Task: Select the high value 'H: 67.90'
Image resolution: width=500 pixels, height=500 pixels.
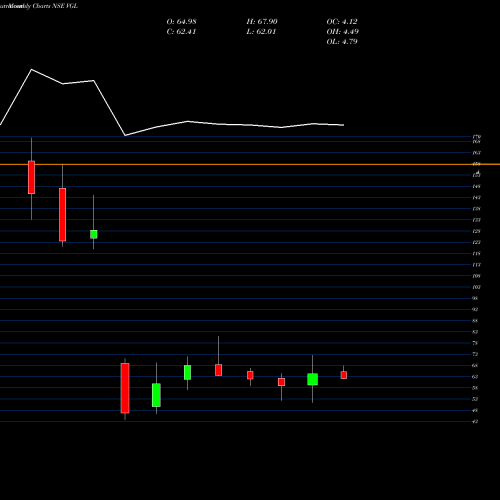Action: (262, 22)
